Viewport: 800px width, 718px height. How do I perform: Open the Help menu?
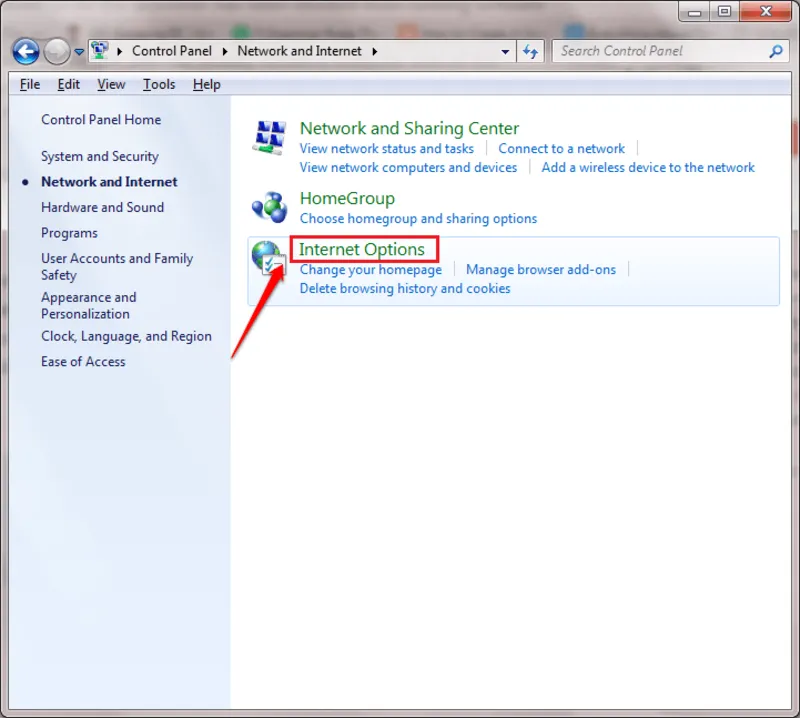[207, 84]
